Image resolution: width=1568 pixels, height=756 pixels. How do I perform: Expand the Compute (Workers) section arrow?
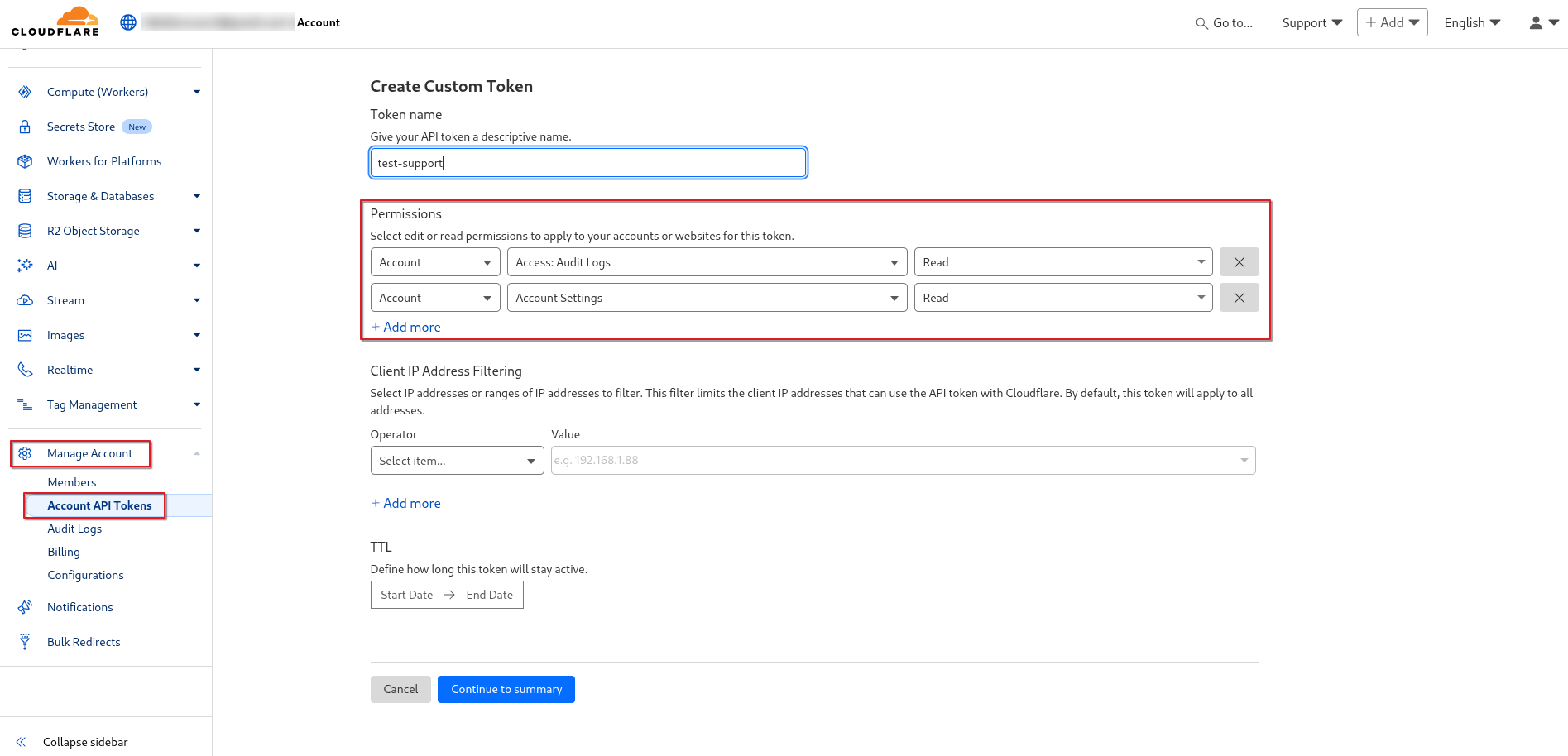(x=197, y=92)
